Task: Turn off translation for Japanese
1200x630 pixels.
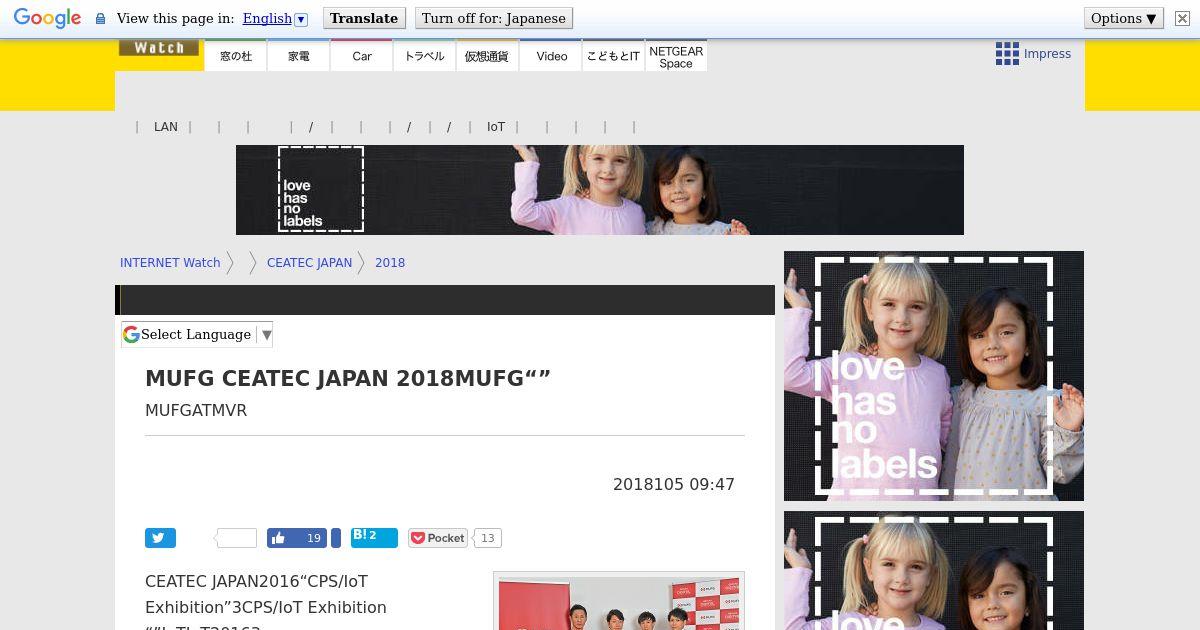Action: click(494, 18)
